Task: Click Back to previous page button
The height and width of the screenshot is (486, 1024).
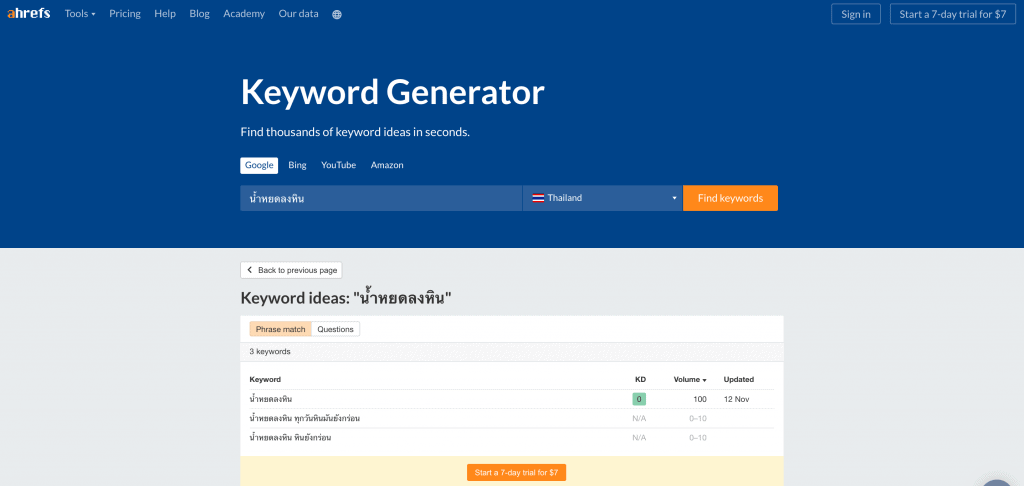Action: coord(291,270)
